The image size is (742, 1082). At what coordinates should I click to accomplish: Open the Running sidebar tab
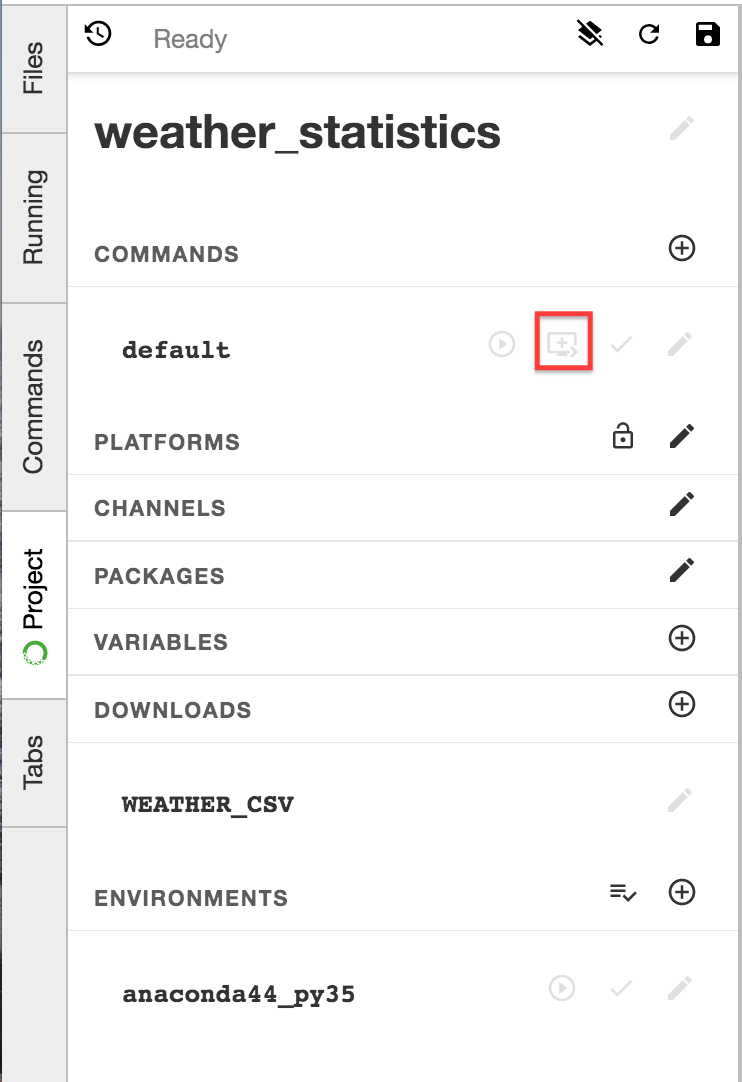click(34, 217)
